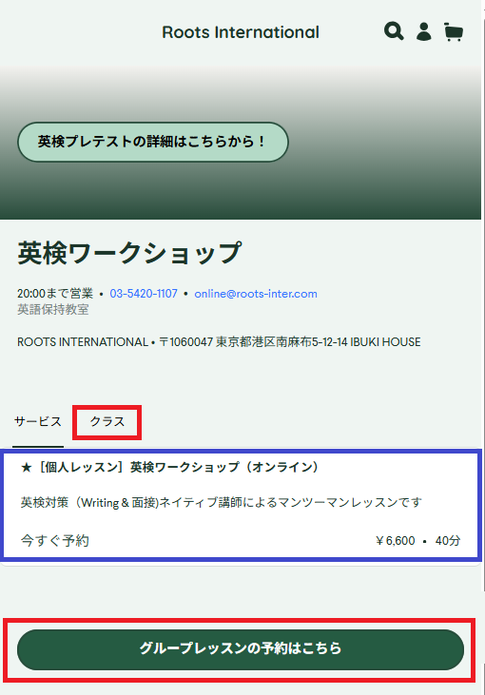Click the 英検ワークショップ heading
Image resolution: width=485 pixels, height=695 pixels.
tap(129, 253)
